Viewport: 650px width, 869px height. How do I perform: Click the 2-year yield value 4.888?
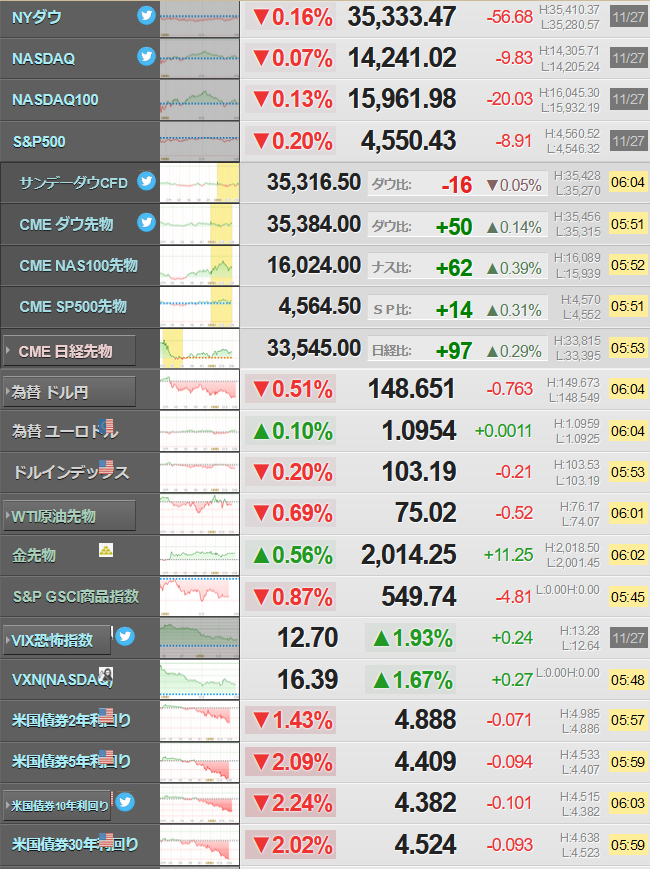[426, 720]
